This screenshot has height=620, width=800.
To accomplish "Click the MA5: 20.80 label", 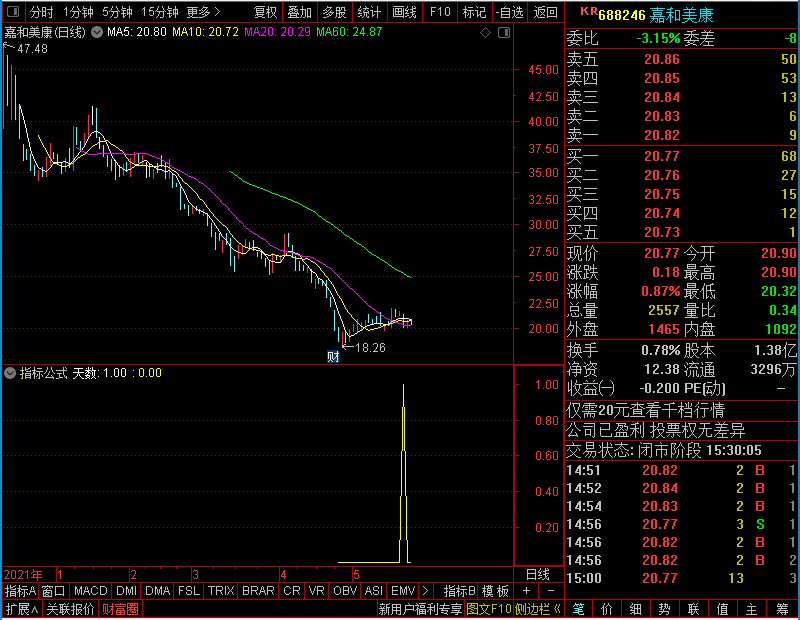I will [x=137, y=32].
